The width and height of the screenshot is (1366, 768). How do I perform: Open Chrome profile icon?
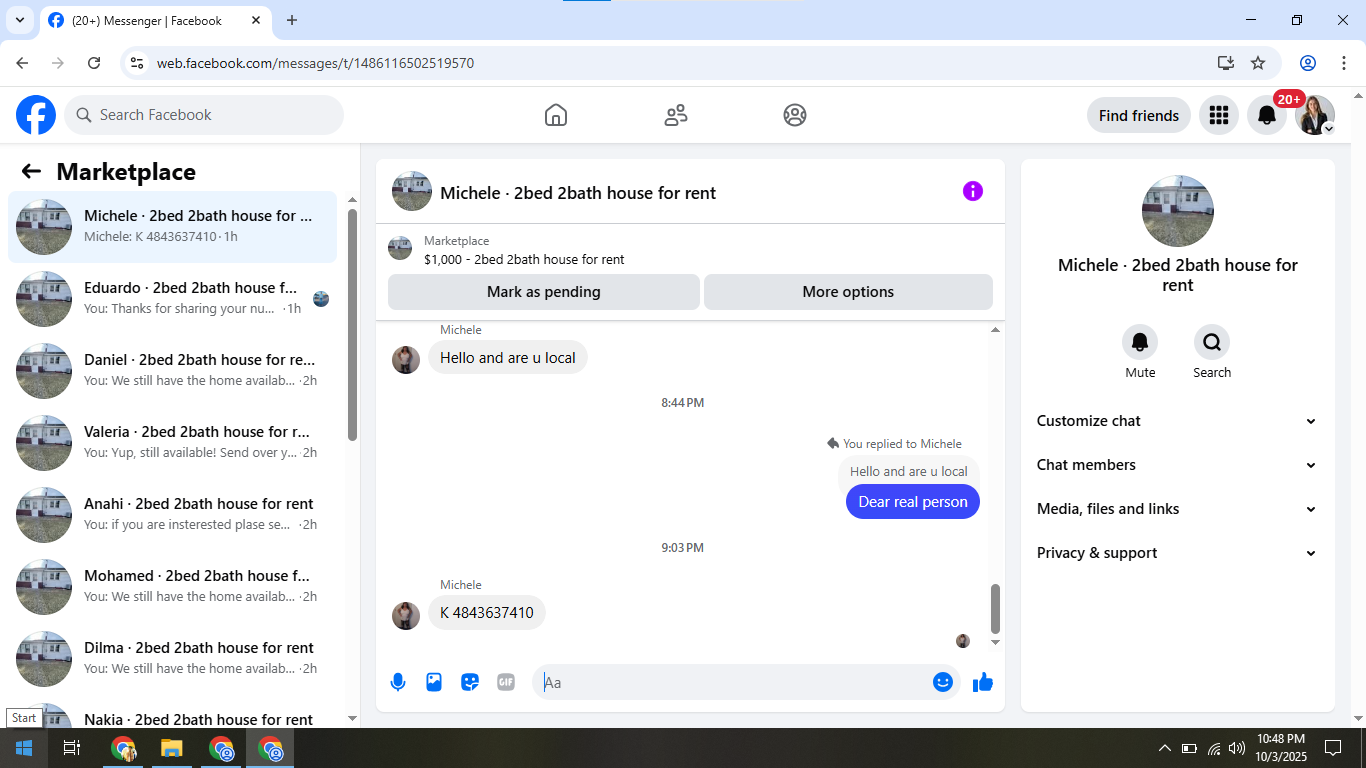click(1308, 63)
